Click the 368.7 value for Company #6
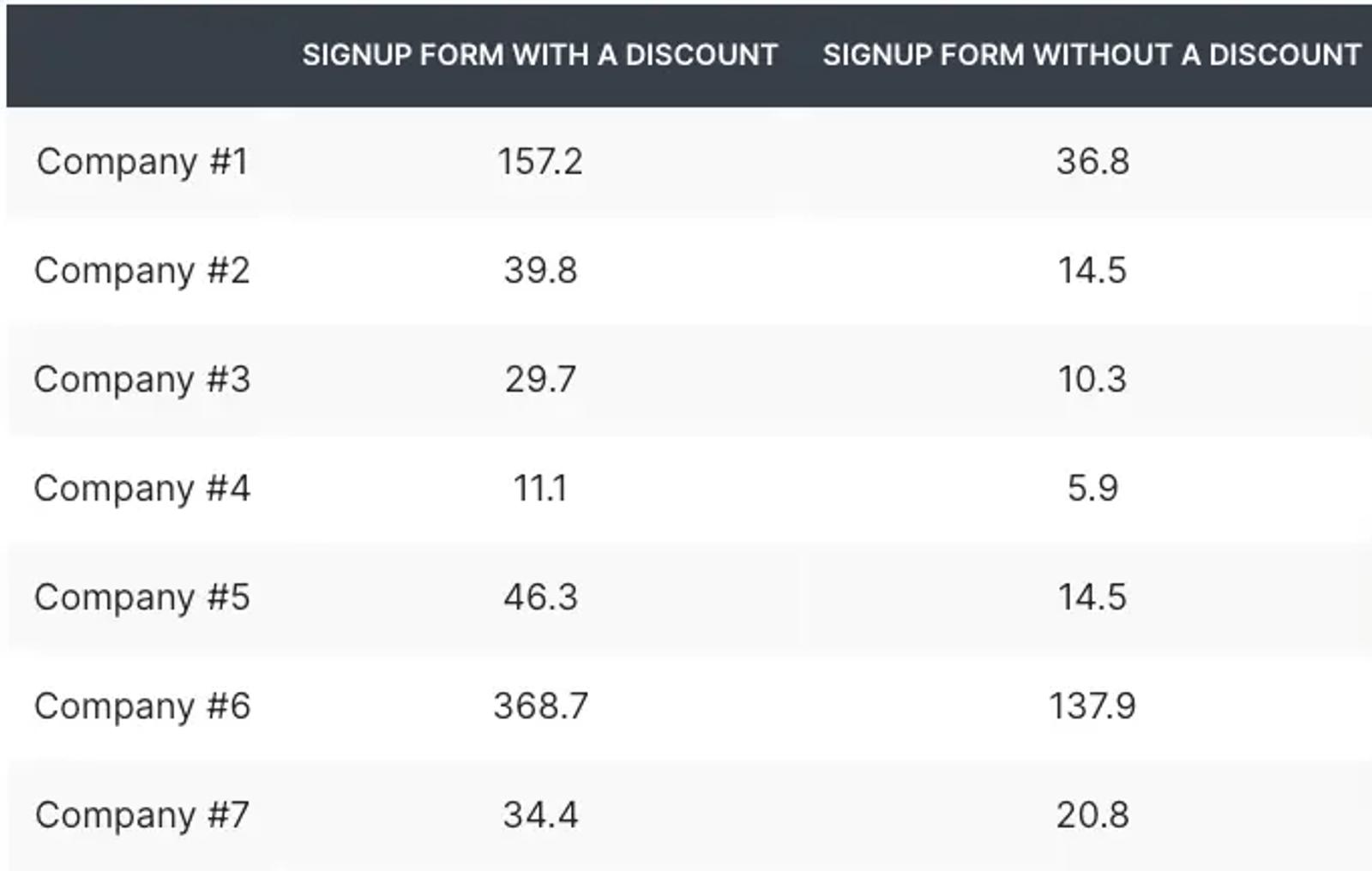 pyautogui.click(x=540, y=706)
